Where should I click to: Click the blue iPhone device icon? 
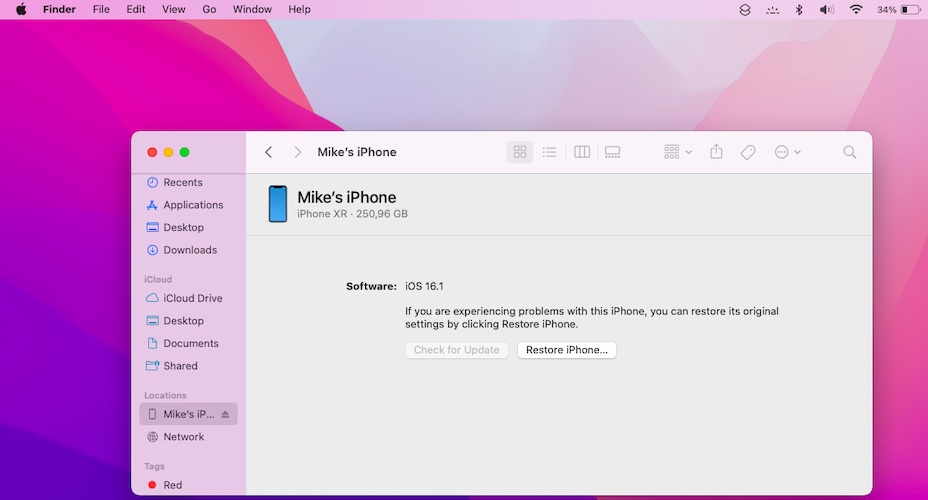(278, 204)
